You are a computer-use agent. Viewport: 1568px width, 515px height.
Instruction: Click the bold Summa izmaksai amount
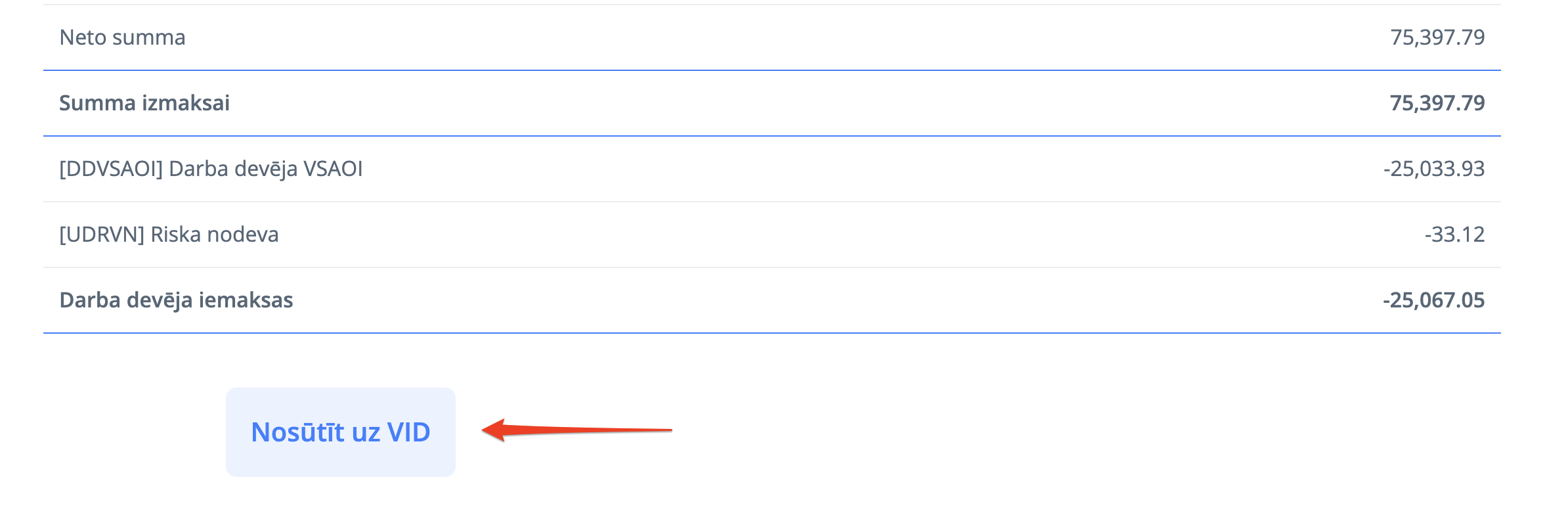tap(1437, 103)
